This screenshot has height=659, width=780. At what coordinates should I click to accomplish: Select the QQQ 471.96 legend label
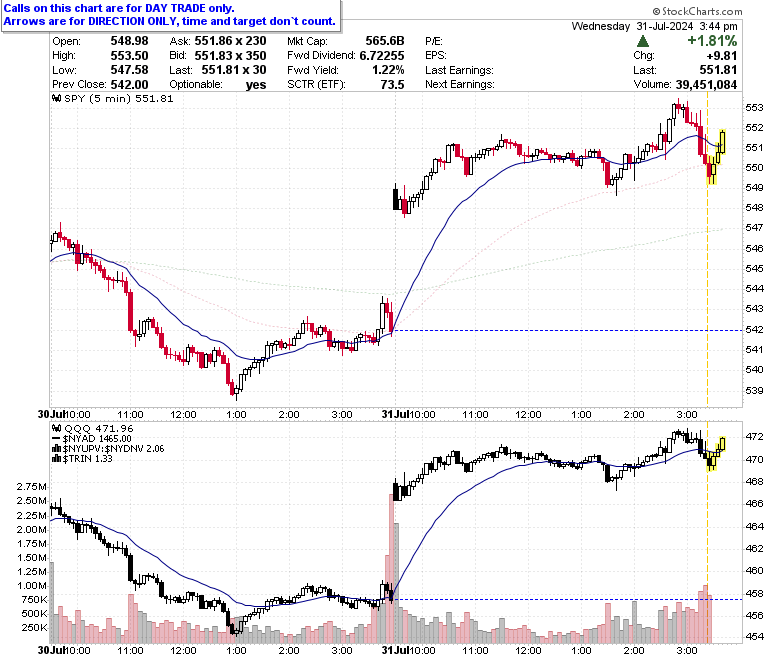(x=99, y=428)
